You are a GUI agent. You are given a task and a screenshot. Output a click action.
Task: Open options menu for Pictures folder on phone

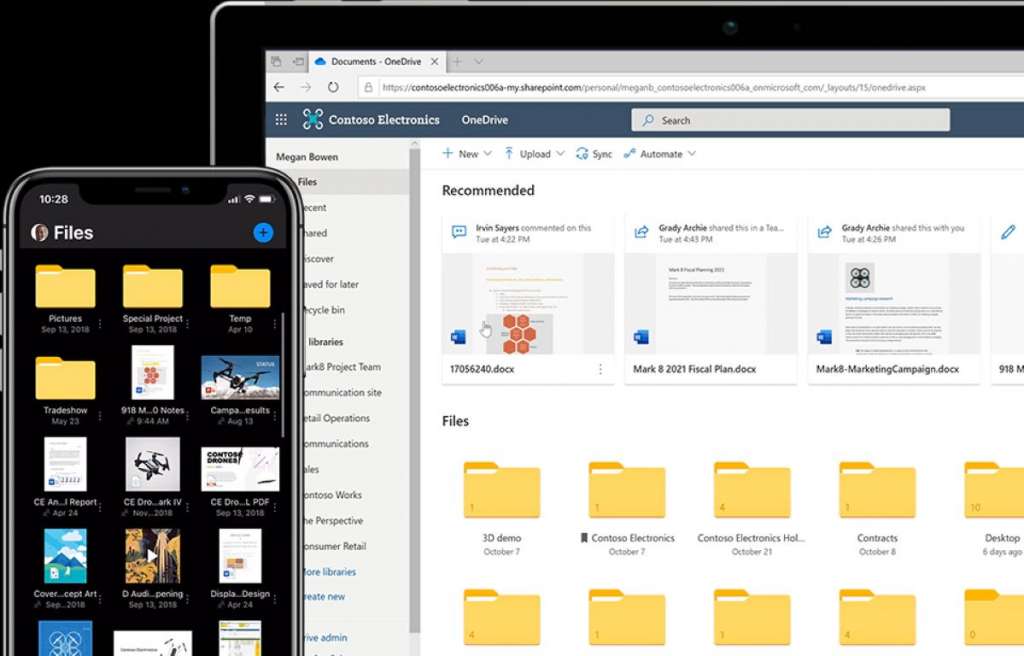click(100, 323)
